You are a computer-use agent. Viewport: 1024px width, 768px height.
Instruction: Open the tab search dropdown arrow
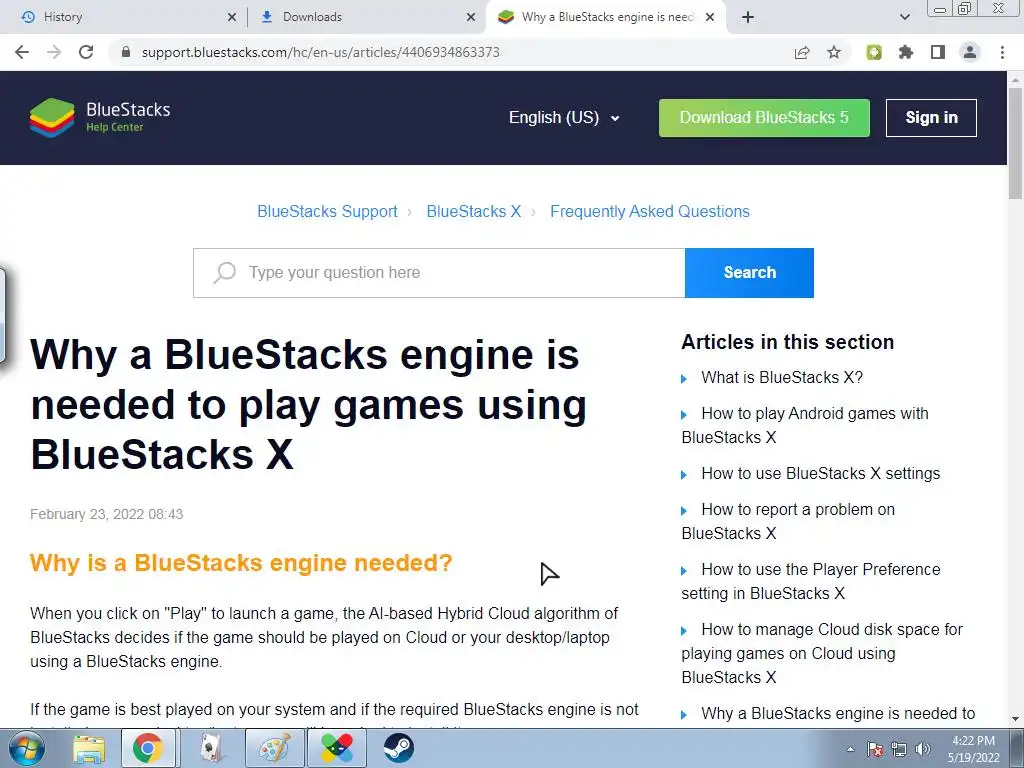click(x=904, y=17)
